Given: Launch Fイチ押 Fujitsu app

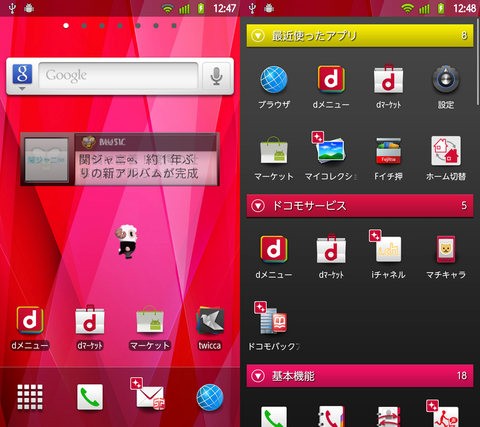Looking at the screenshot, I should click(388, 159).
